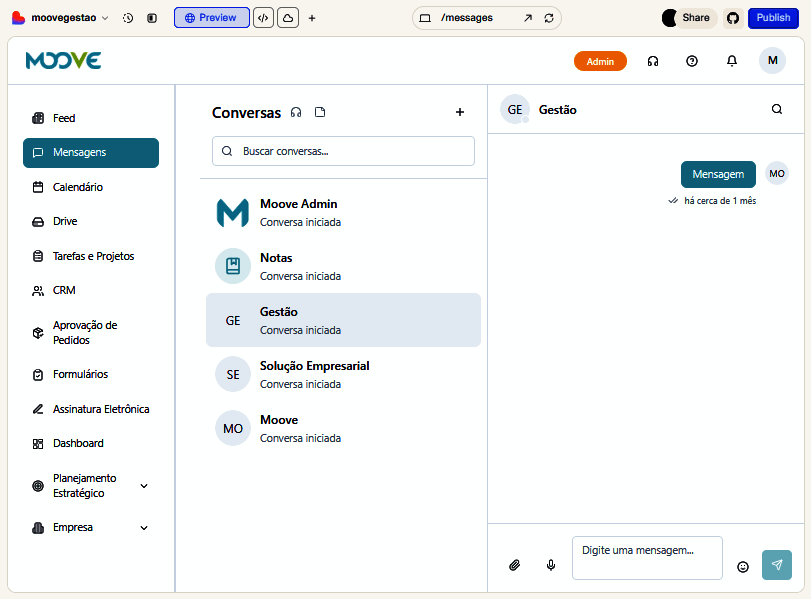Toggle the code view button in top bar

[263, 18]
